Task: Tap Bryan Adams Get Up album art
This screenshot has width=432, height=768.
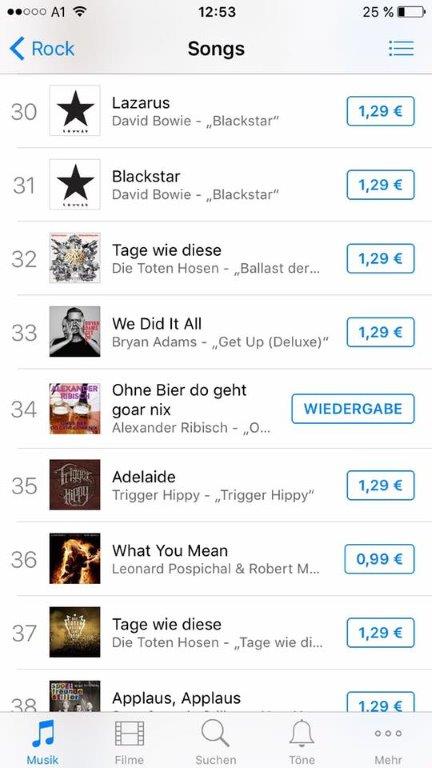Action: point(75,332)
